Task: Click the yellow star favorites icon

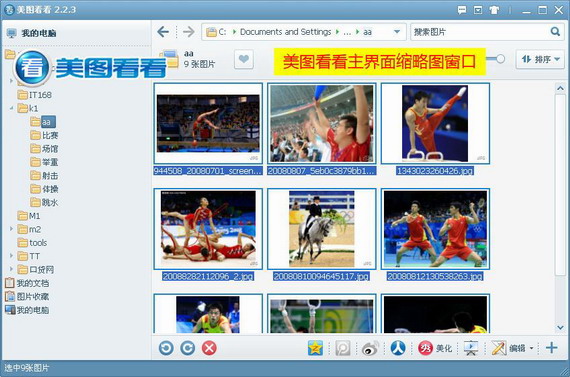Action: tap(315, 348)
